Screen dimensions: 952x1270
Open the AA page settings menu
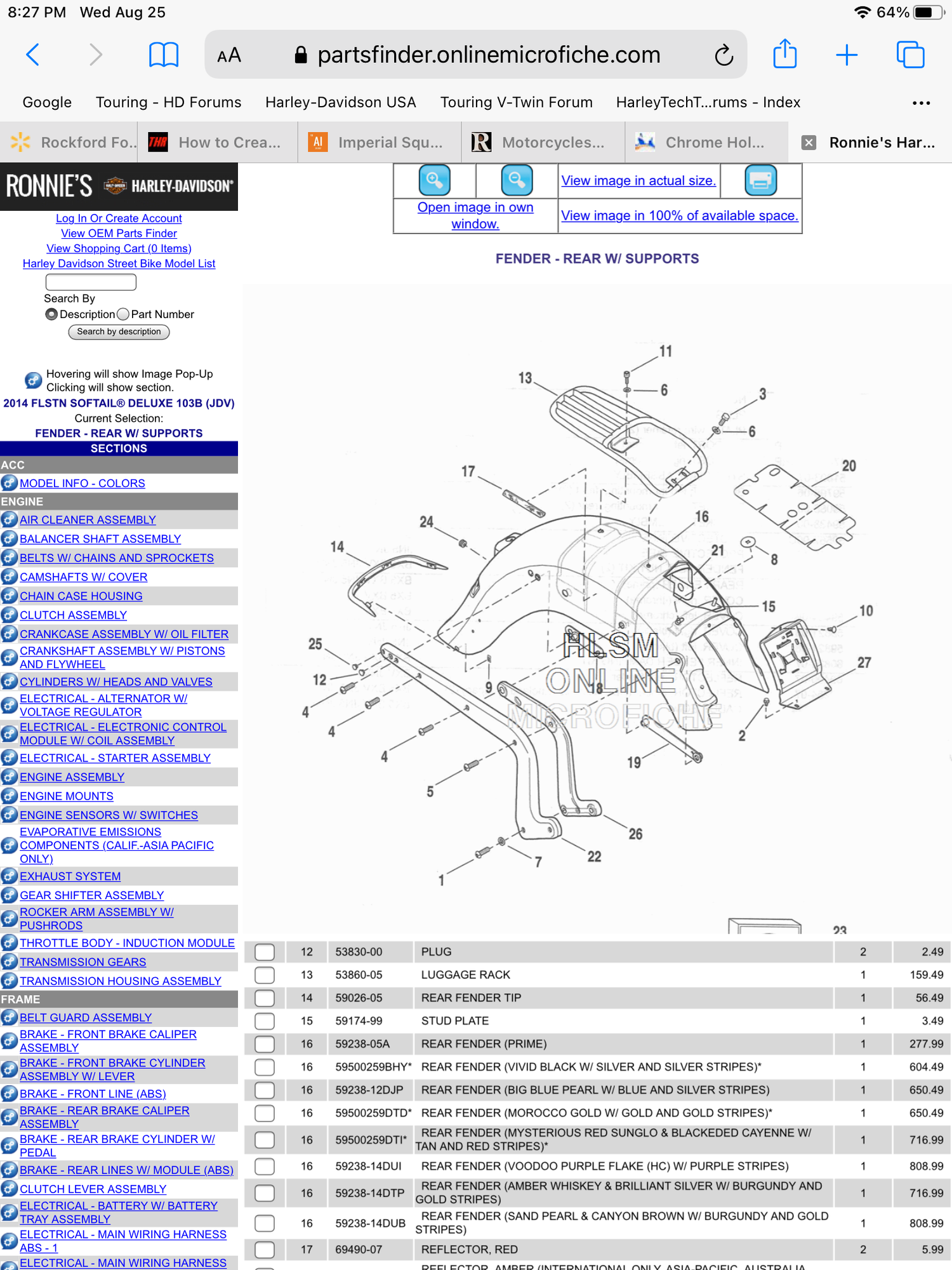pyautogui.click(x=229, y=56)
